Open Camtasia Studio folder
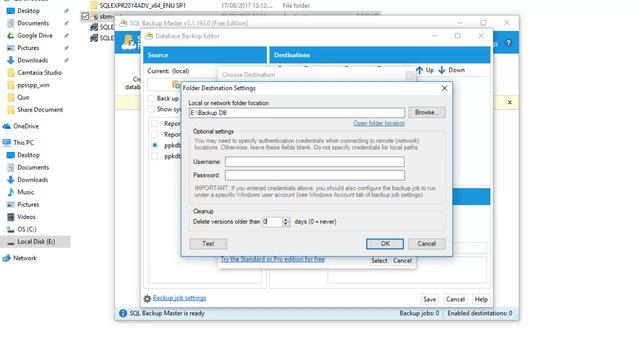This screenshot has height=360, width=640. 39,73
